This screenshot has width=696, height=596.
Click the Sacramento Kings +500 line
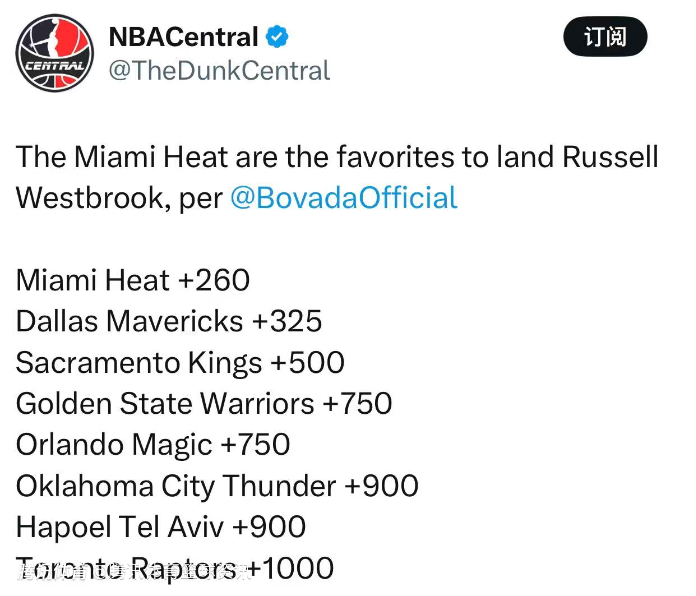(180, 363)
